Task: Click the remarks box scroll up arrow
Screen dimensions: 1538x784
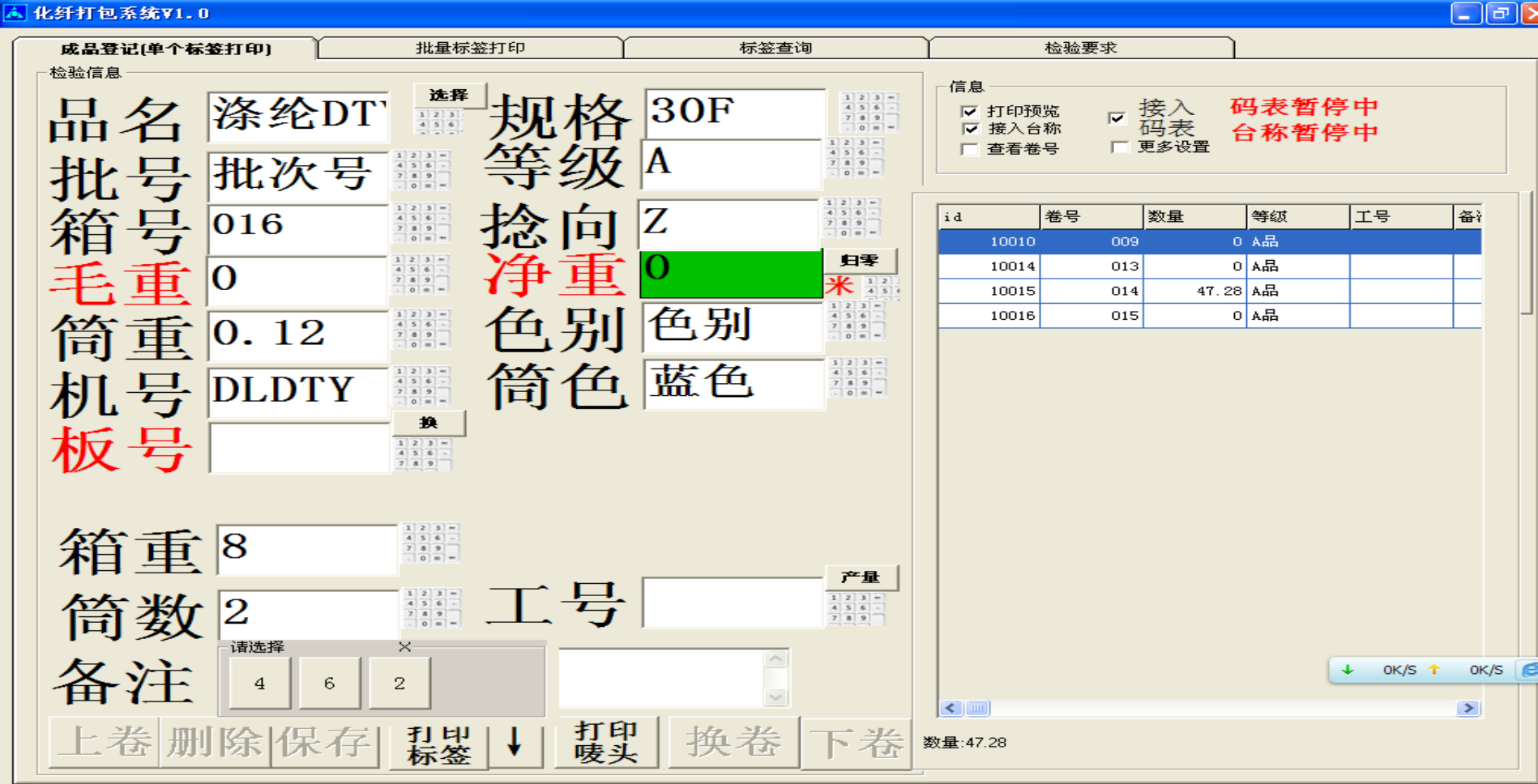Action: [775, 659]
